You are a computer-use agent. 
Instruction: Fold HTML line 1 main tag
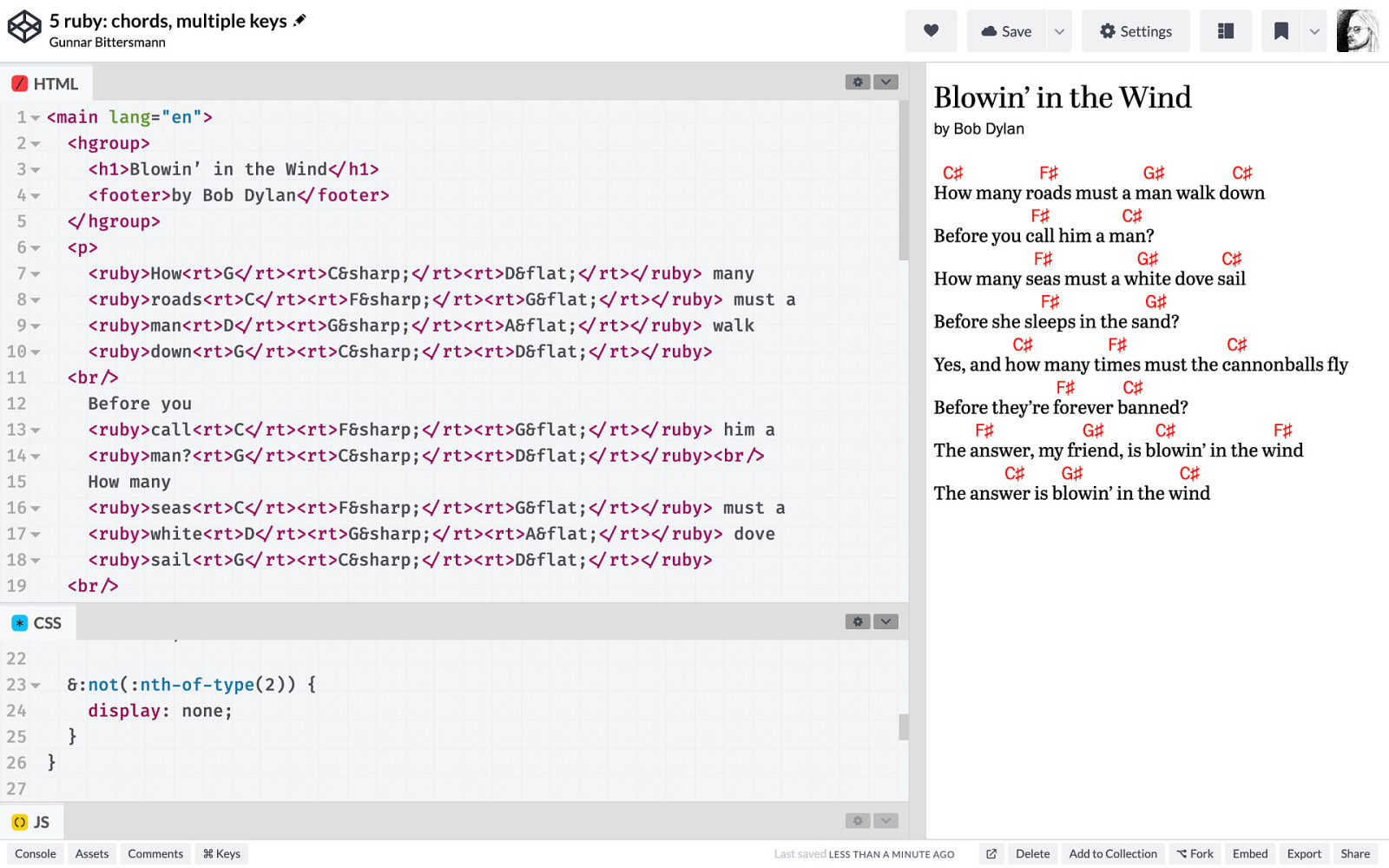tap(36, 118)
